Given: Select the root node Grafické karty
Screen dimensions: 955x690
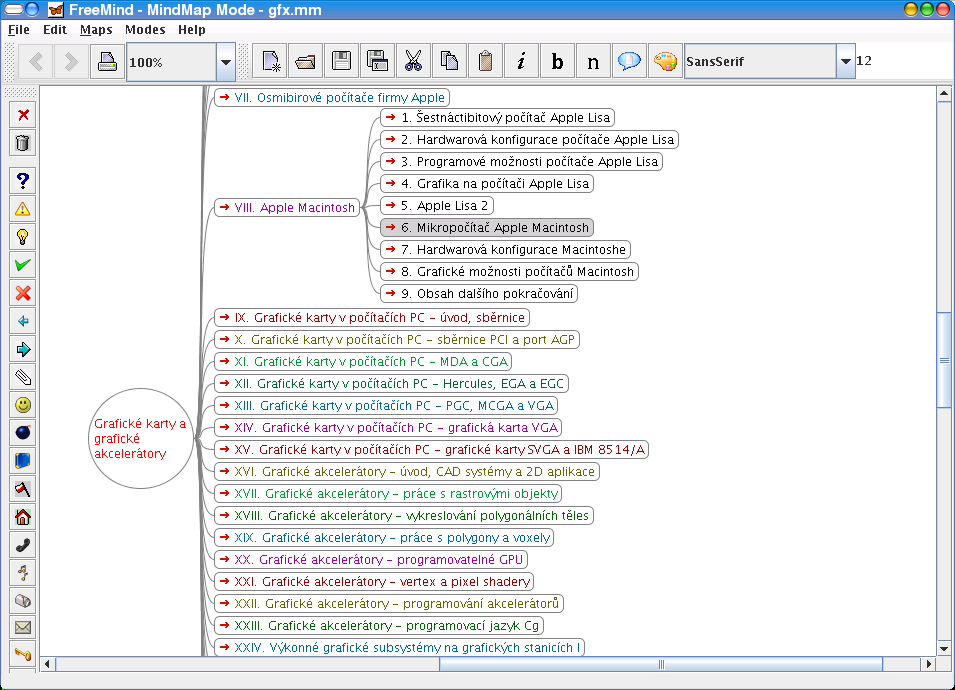Looking at the screenshot, I should click(141, 438).
